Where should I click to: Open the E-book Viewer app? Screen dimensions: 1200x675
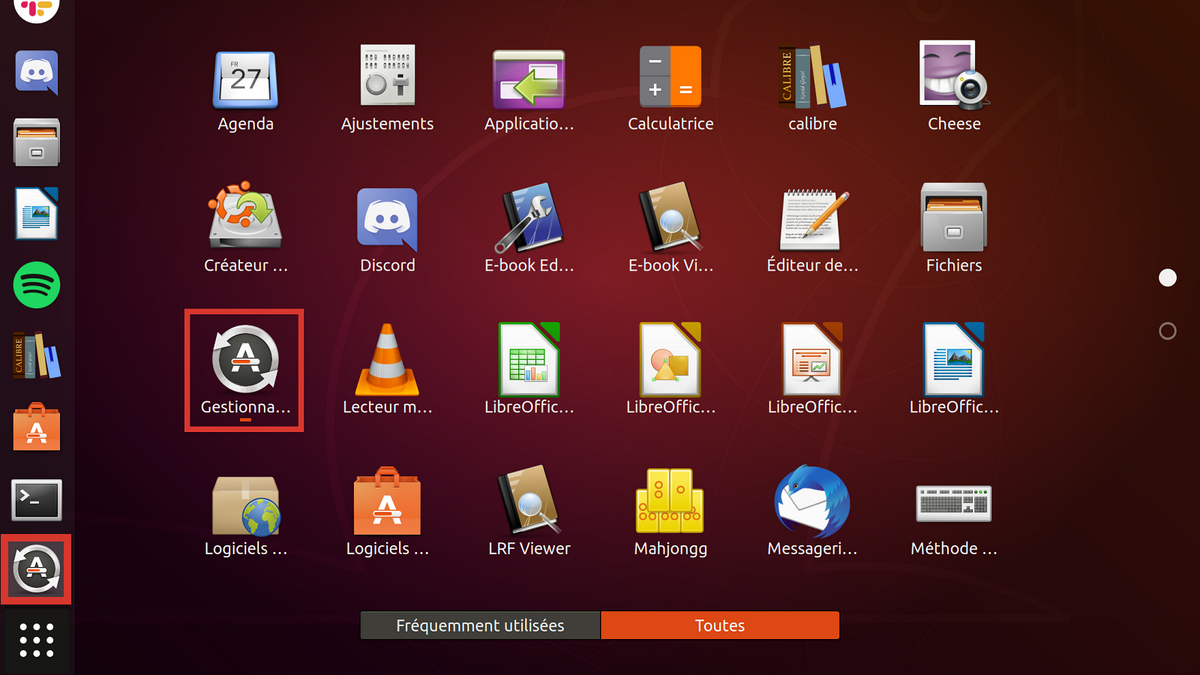670,217
